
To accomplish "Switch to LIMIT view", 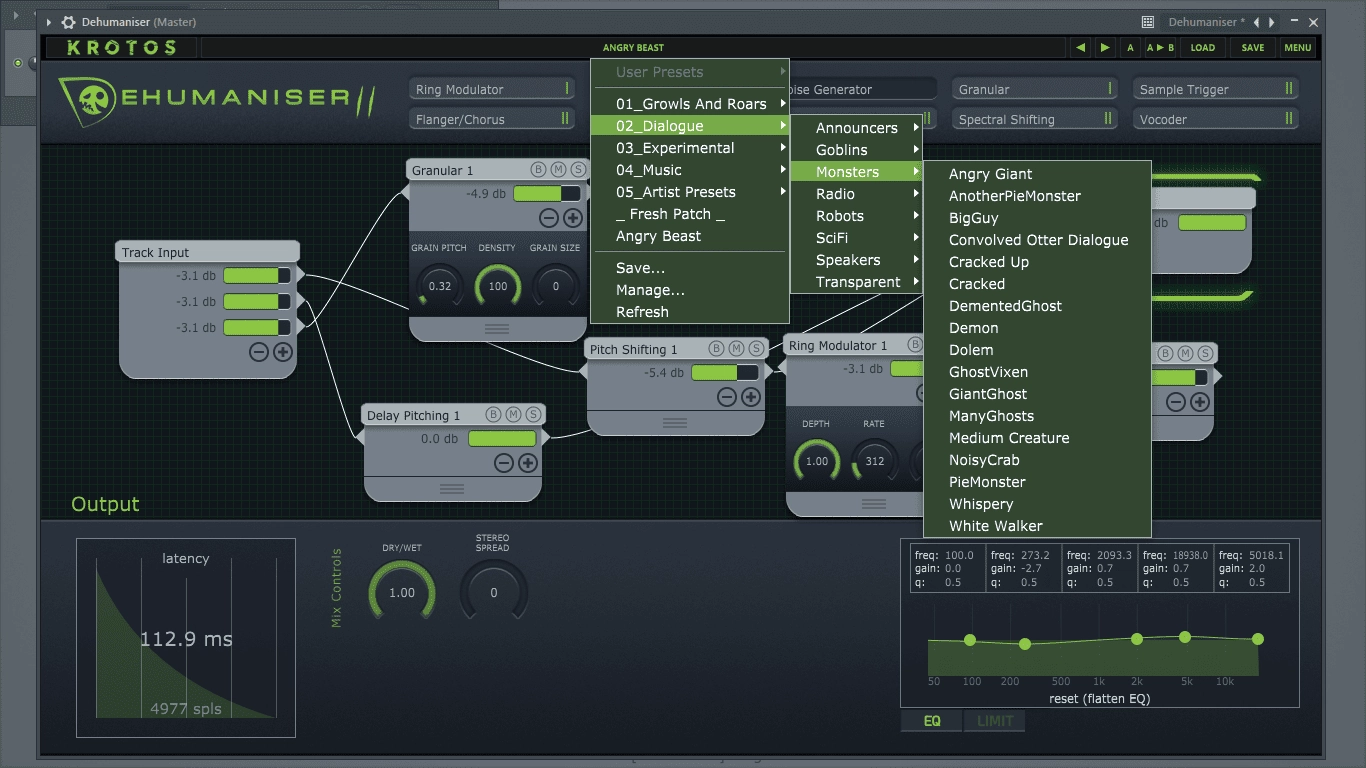I will pyautogui.click(x=995, y=721).
